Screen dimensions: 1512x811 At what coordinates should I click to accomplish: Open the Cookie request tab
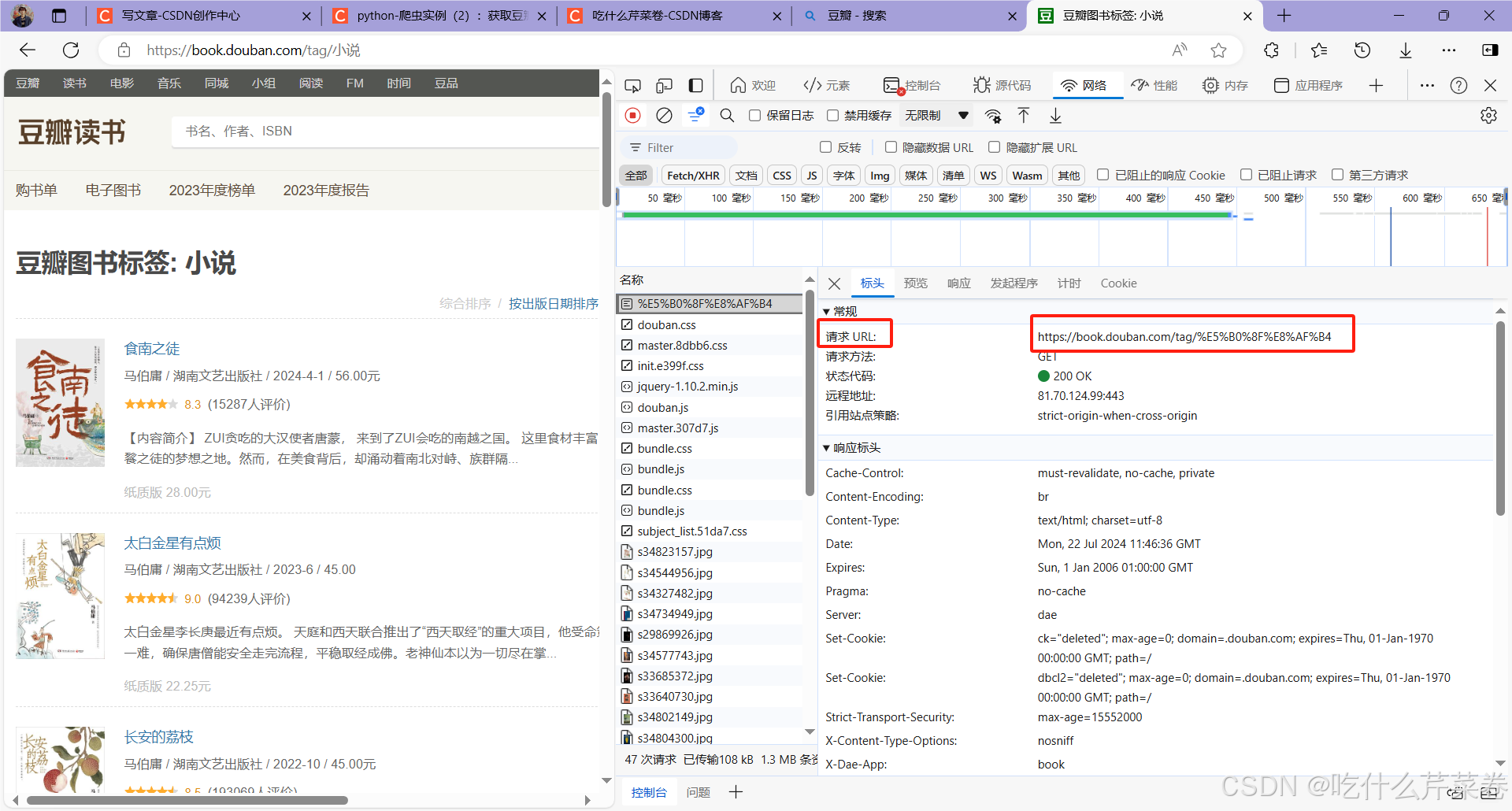[x=1118, y=283]
